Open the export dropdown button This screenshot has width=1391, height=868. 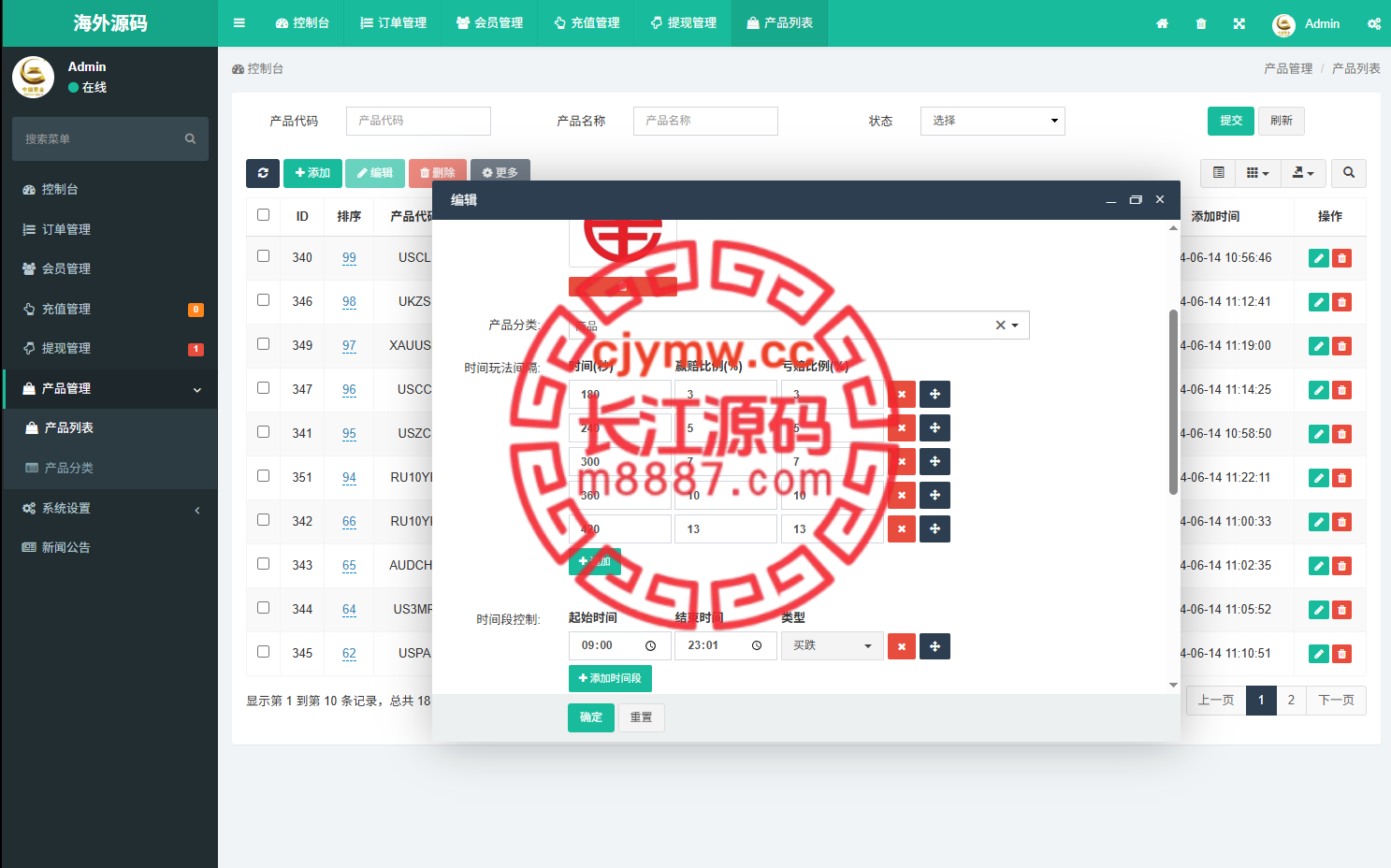[1303, 173]
